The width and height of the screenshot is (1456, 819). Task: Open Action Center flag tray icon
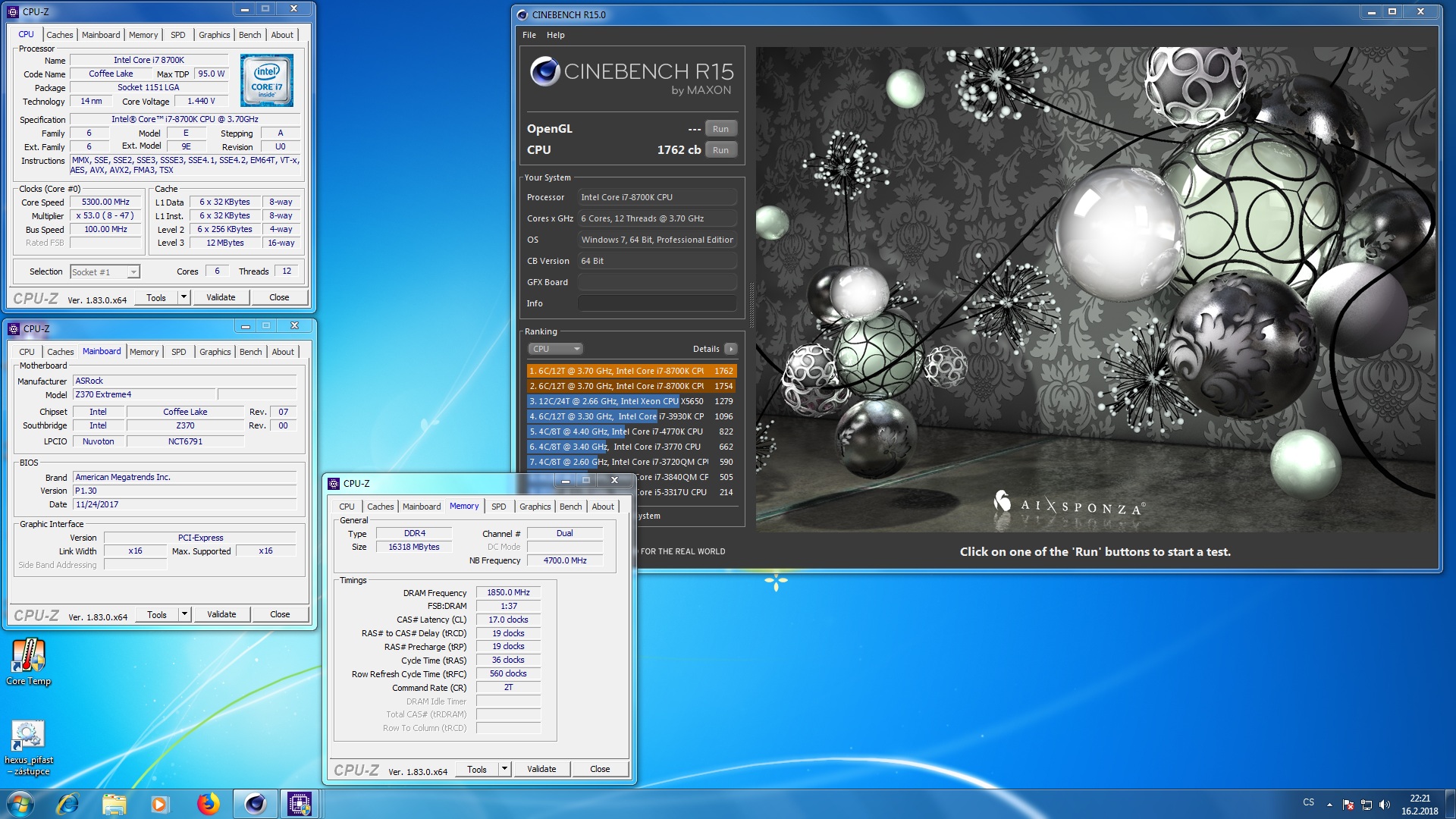(x=1348, y=804)
